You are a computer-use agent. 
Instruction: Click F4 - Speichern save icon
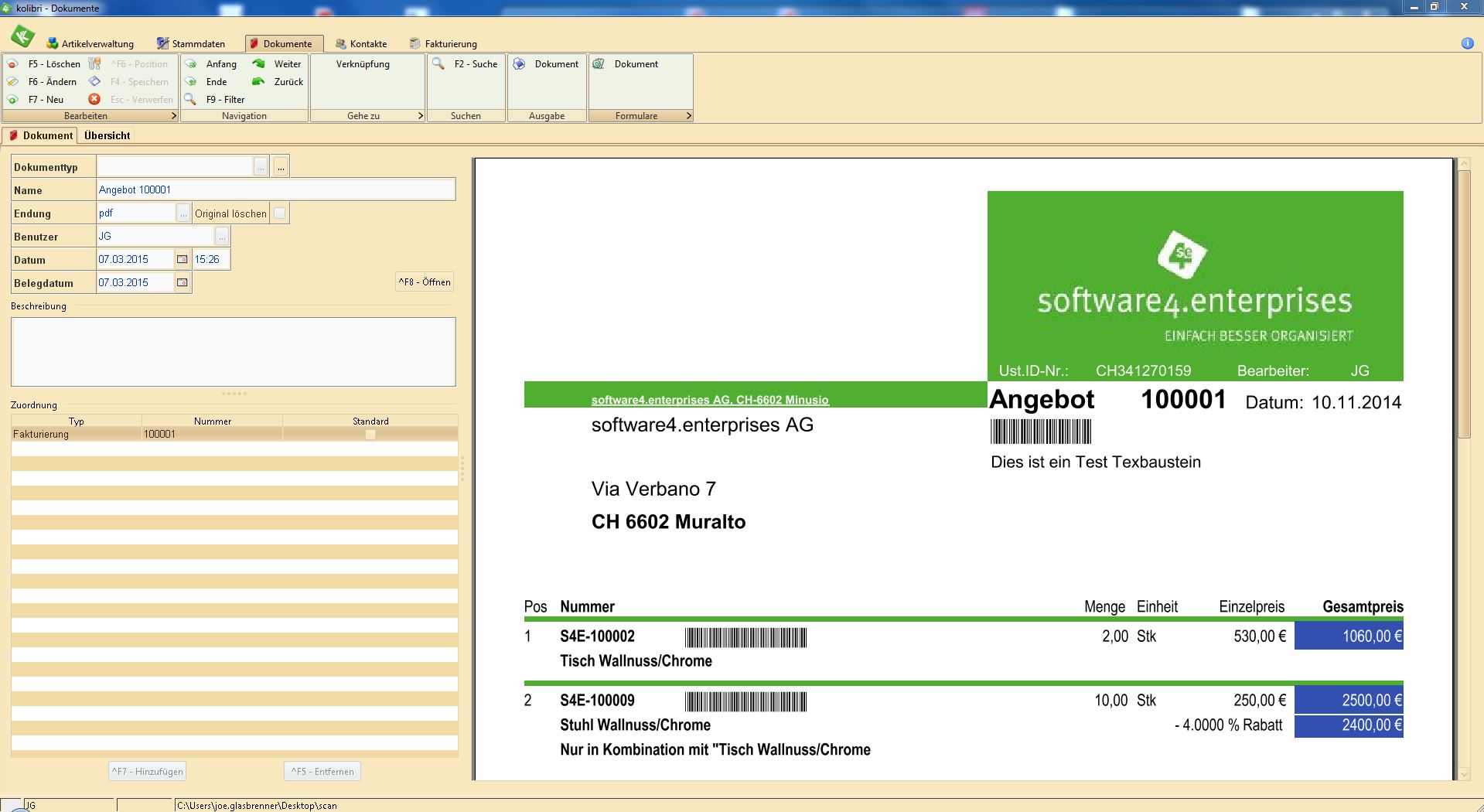click(94, 81)
